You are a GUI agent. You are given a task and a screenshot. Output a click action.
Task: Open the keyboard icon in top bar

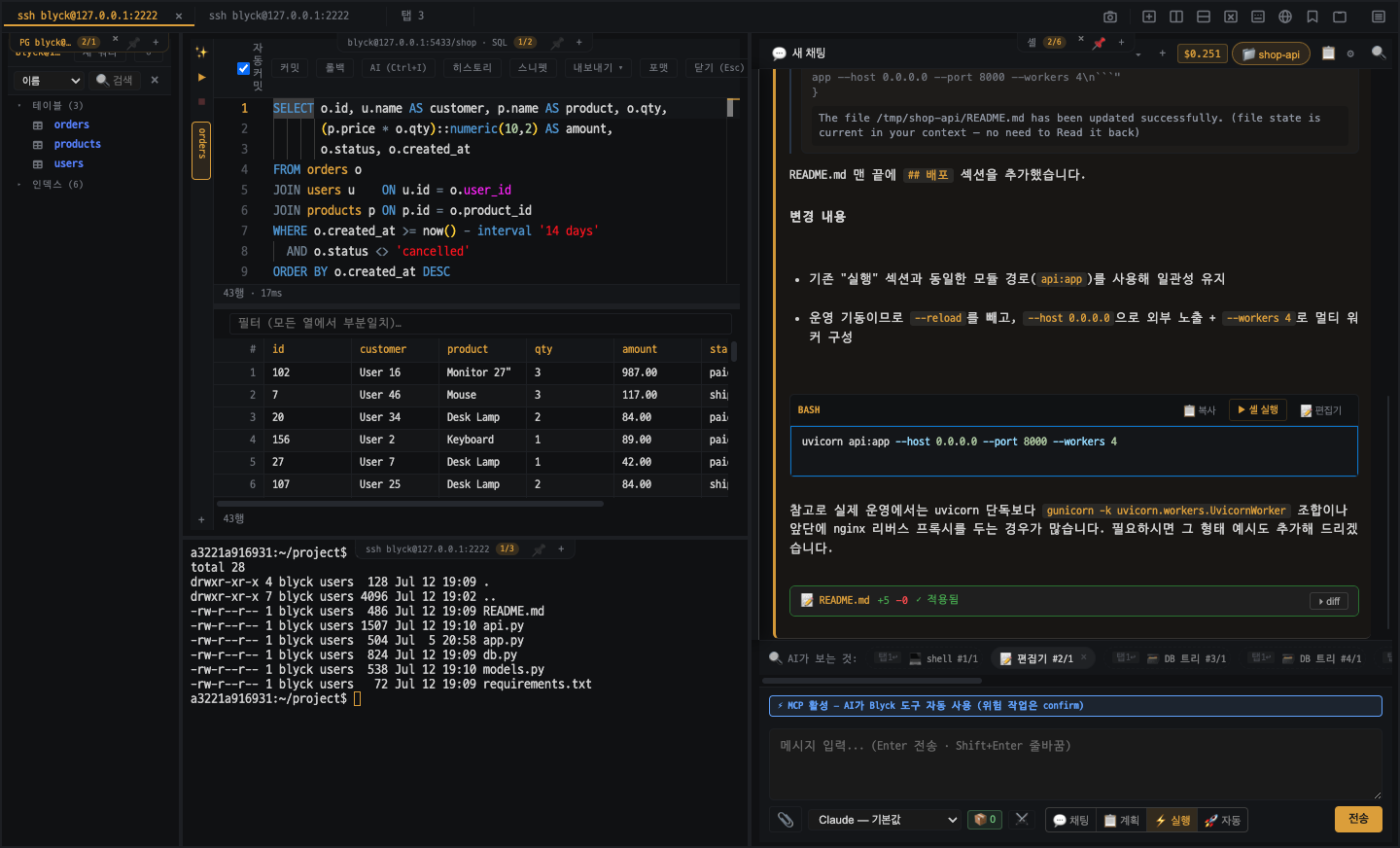1258,17
